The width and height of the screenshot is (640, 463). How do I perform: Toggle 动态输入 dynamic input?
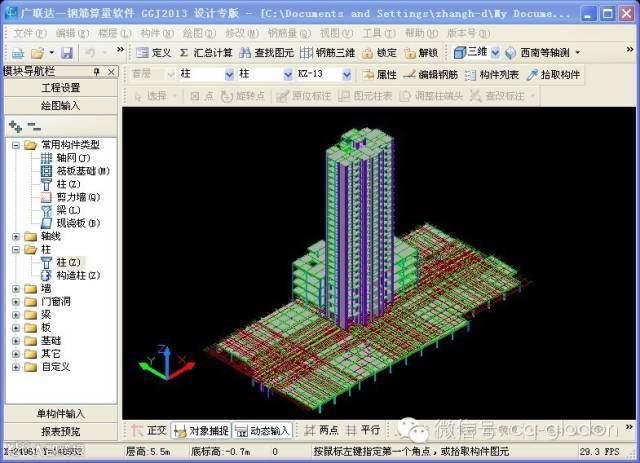pos(262,430)
